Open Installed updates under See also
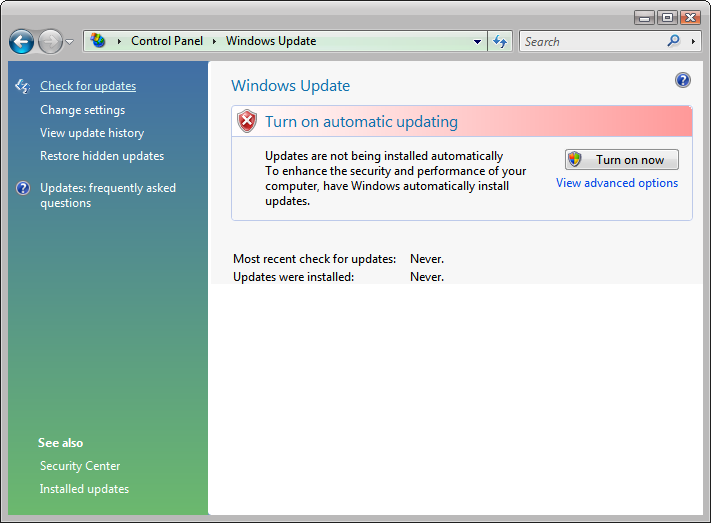The width and height of the screenshot is (711, 523). pos(84,489)
